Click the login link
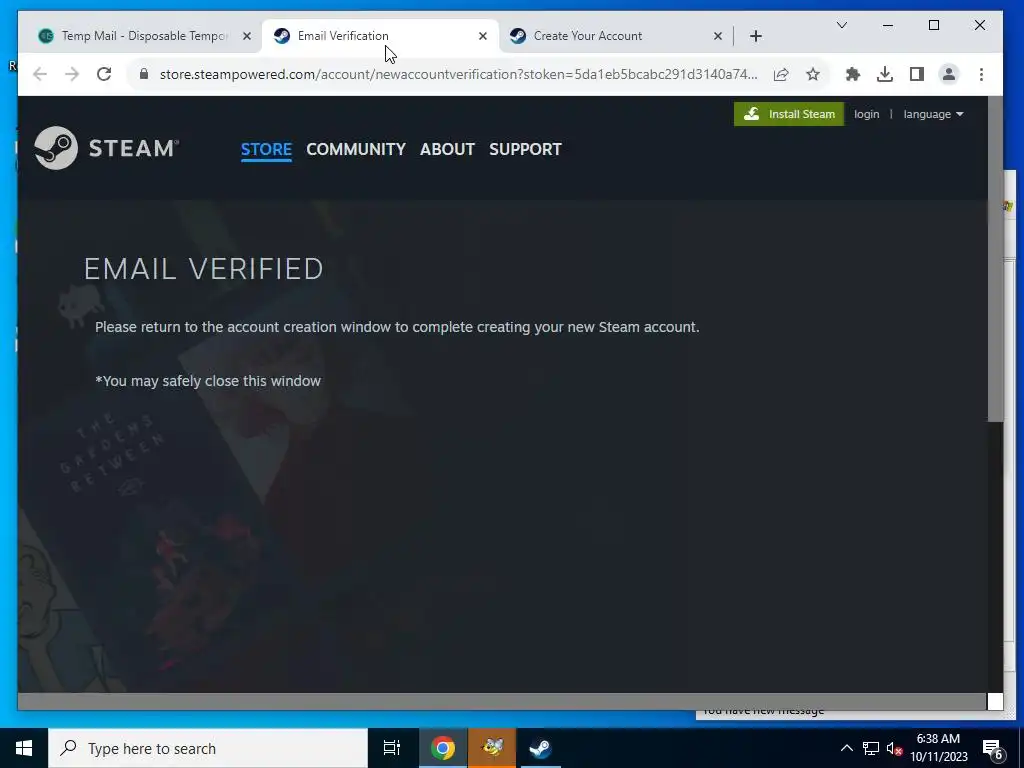Image resolution: width=1024 pixels, height=768 pixels. pyautogui.click(x=866, y=114)
